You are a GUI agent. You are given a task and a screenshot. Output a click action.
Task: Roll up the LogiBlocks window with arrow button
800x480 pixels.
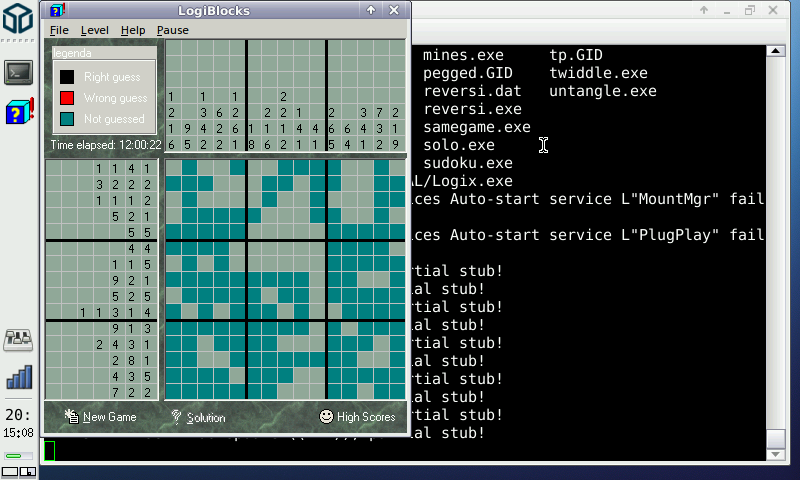[371, 11]
